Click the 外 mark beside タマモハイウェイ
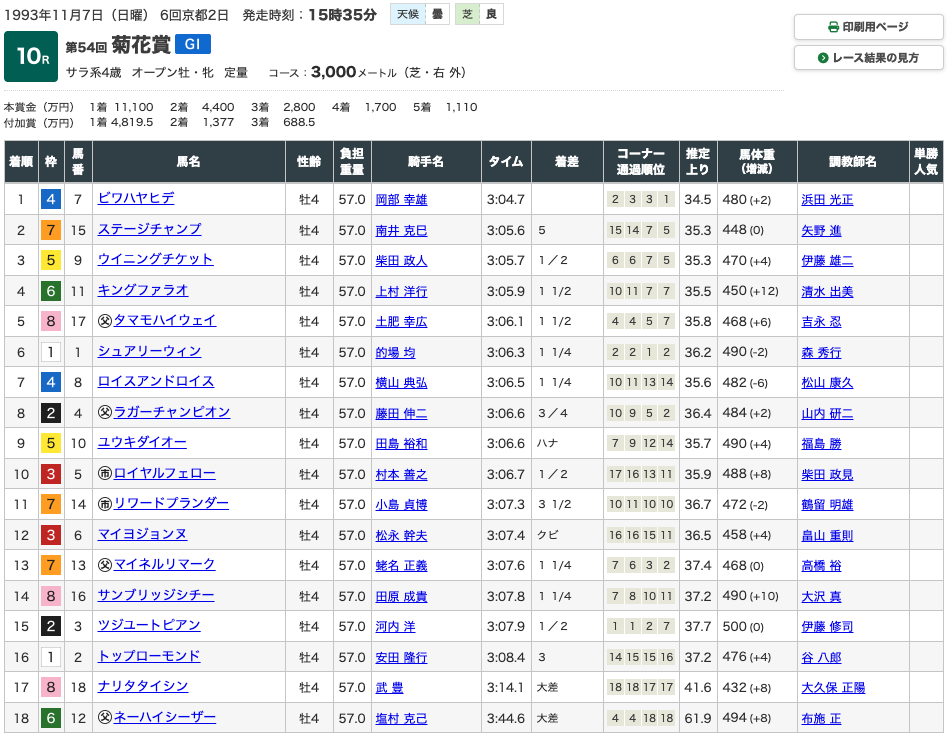Screen dimensions: 951x744 coord(104,321)
